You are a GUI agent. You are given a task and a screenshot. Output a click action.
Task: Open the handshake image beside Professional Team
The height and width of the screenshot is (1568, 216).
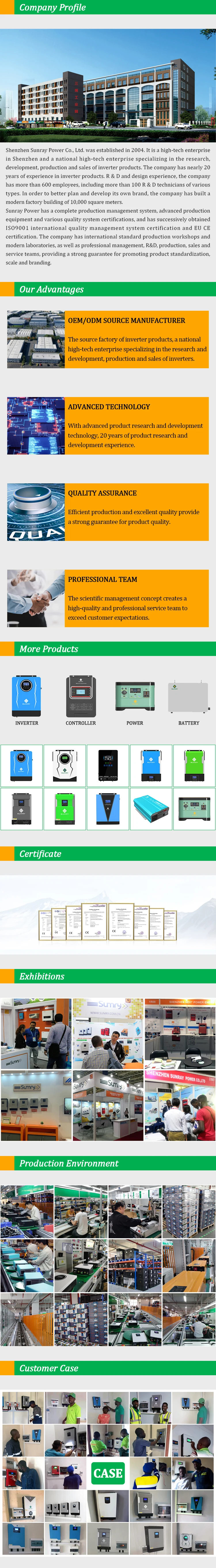(36, 598)
